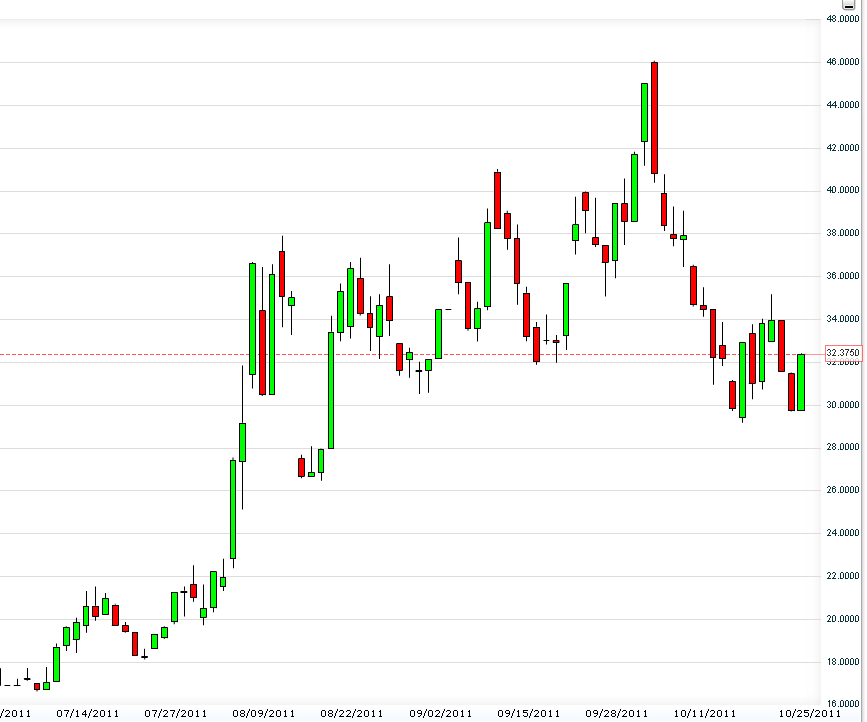867x722 pixels.
Task: Click the 40.0000 price axis label
Action: [x=843, y=190]
